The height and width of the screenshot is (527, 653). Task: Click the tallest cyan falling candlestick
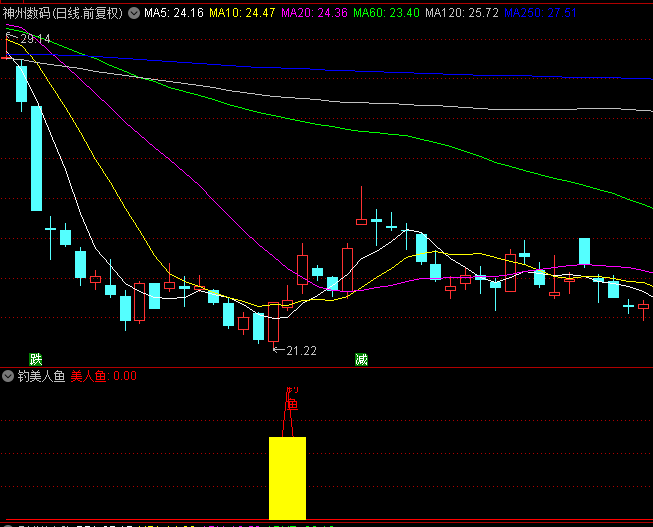37,158
